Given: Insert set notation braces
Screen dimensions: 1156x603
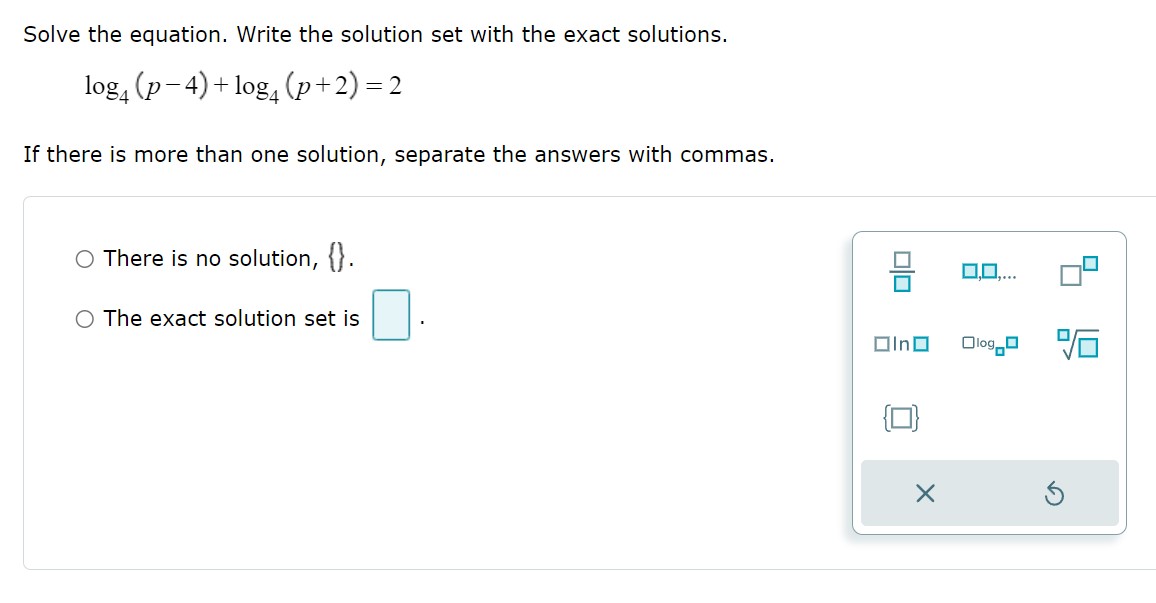Looking at the screenshot, I should [901, 418].
